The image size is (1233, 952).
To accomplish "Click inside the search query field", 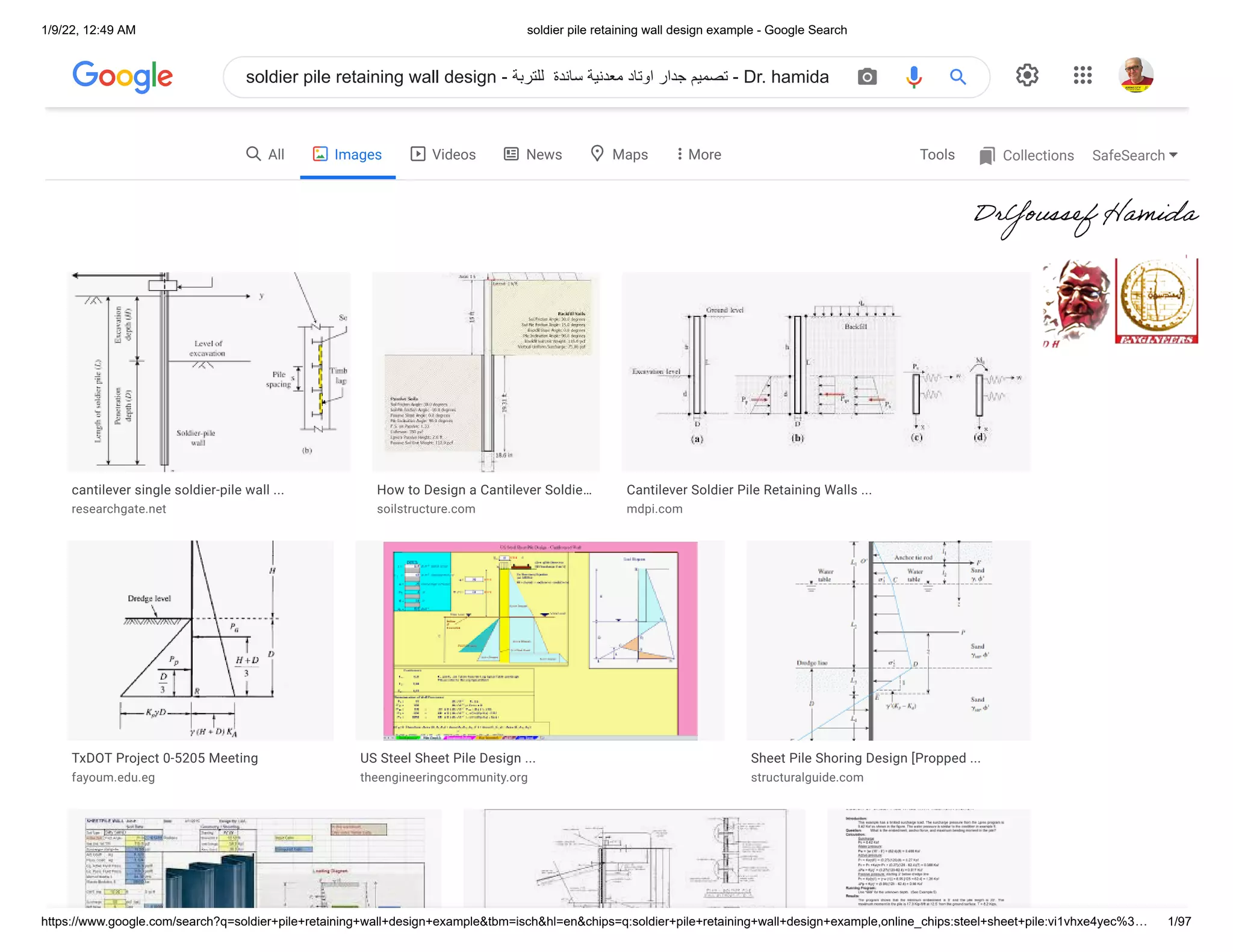I will [536, 77].
